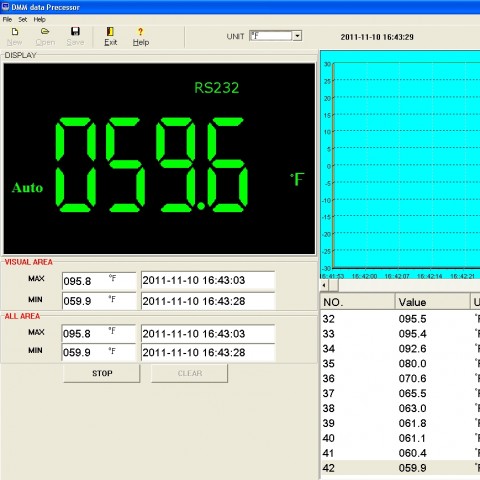The width and height of the screenshot is (480, 480).
Task: Click the New file toolbar icon
Action: point(14,32)
